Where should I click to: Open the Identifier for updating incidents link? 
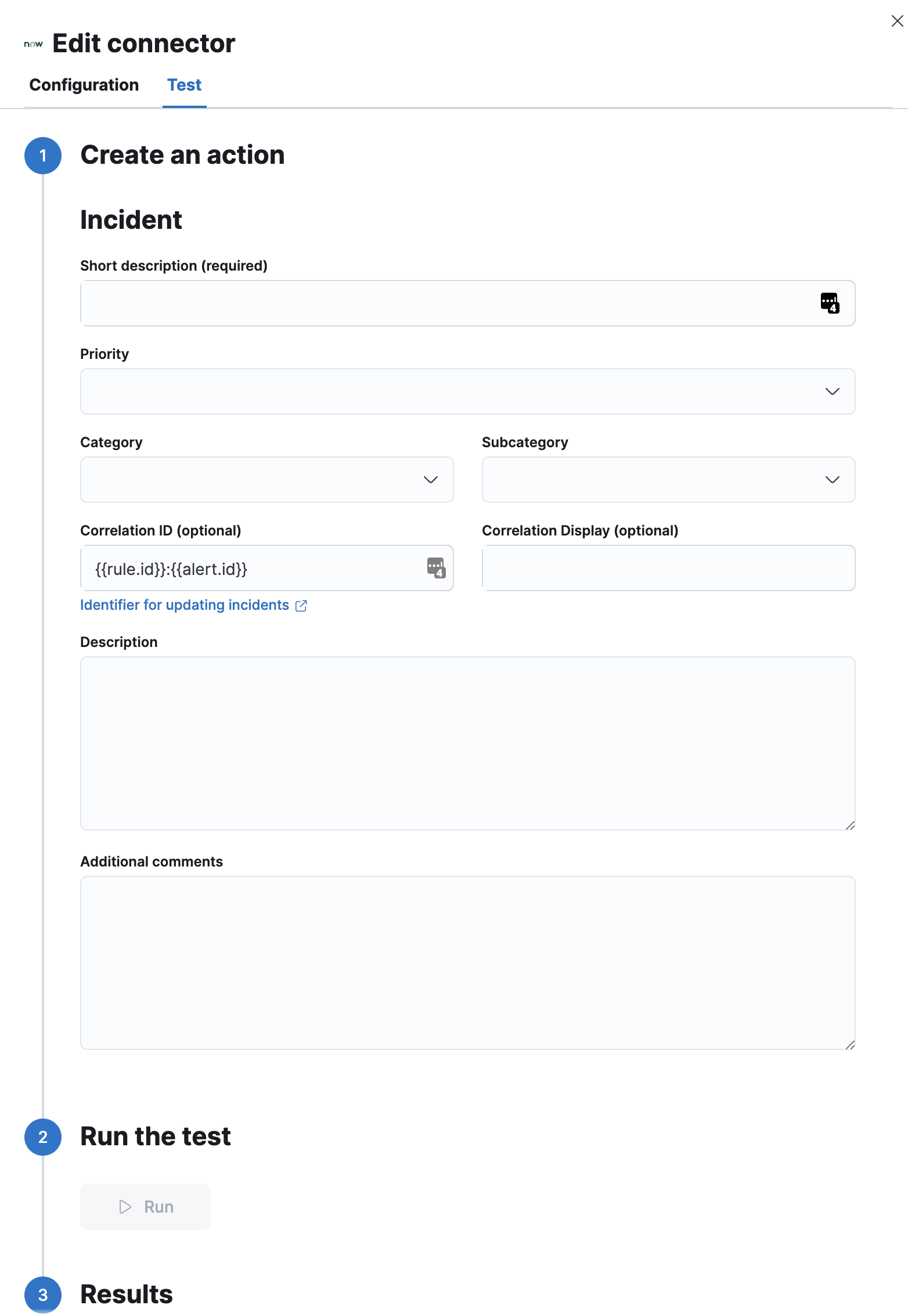click(x=185, y=605)
